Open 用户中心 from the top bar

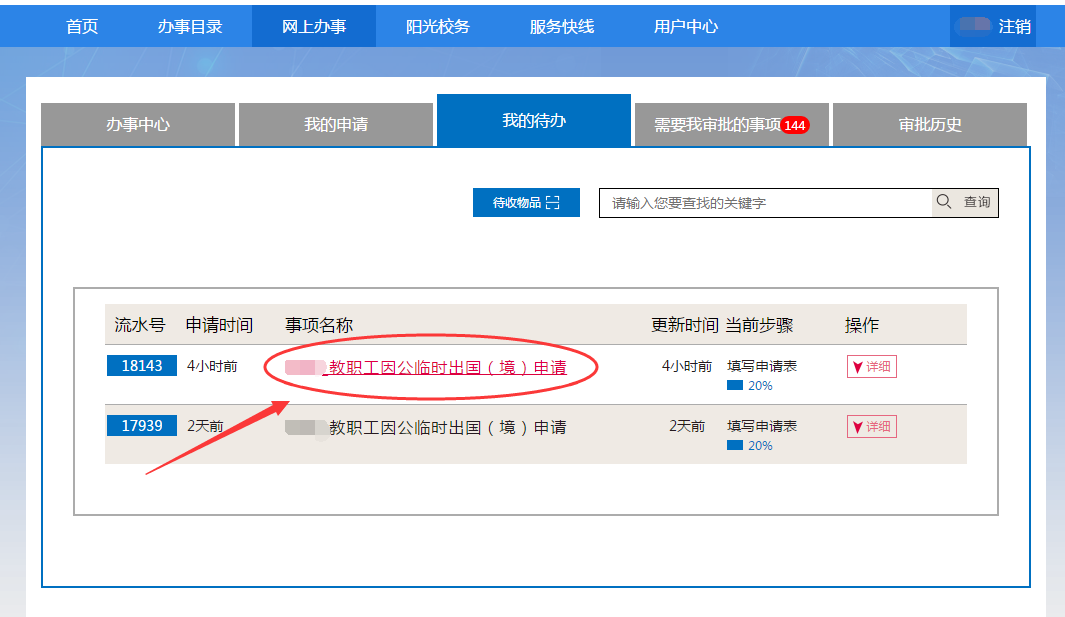point(686,27)
